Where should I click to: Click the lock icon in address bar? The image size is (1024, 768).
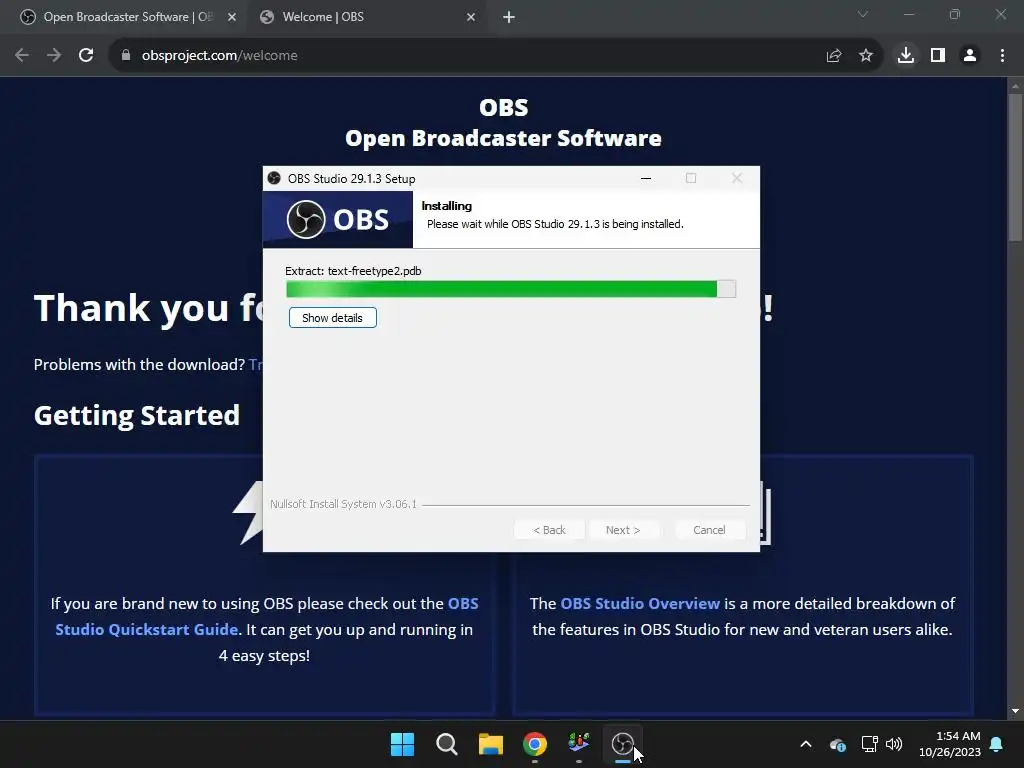click(126, 56)
